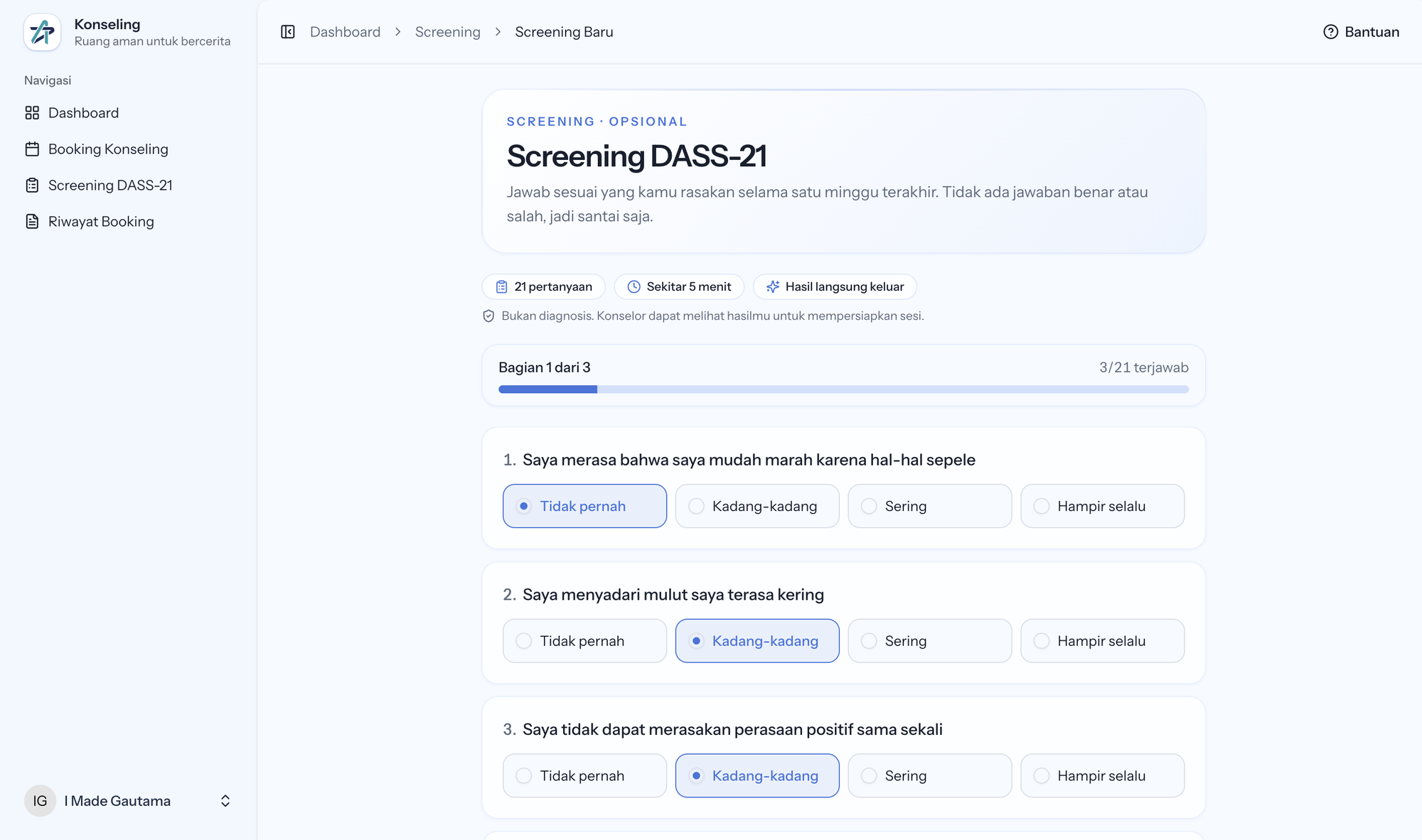The width and height of the screenshot is (1422, 840).
Task: Click the shield icon beside Bukan diagnosis
Action: (x=488, y=316)
